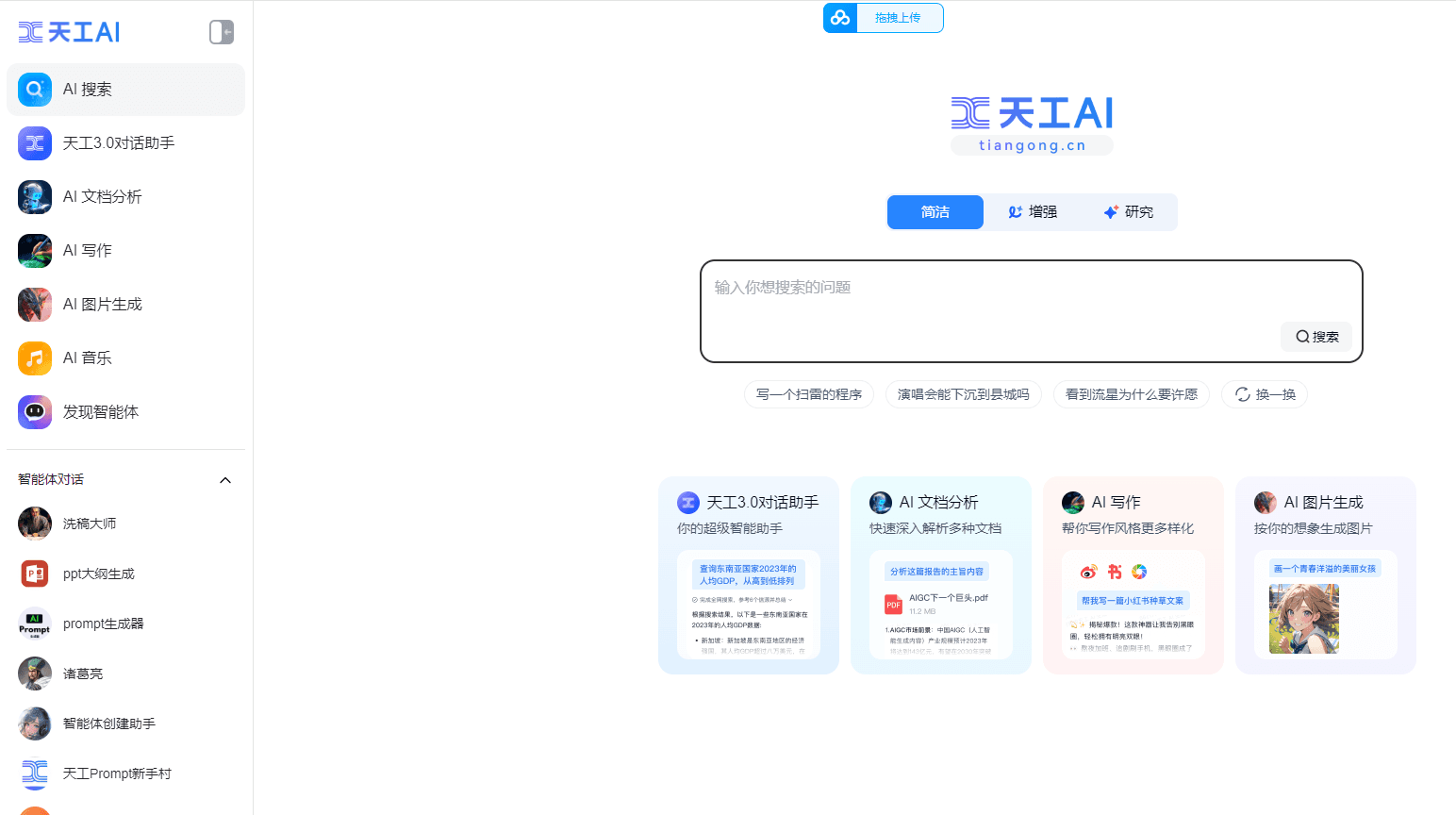Open the AI 文档分析 sidebar icon

[x=35, y=197]
